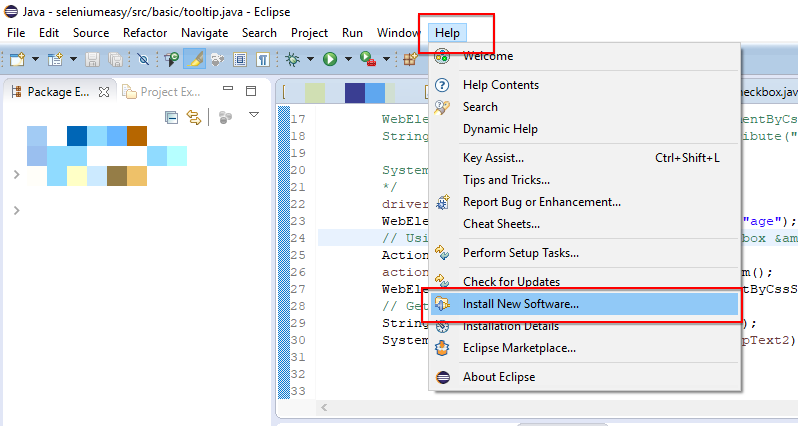Click the New wizard icon in toolbar

coord(17,60)
